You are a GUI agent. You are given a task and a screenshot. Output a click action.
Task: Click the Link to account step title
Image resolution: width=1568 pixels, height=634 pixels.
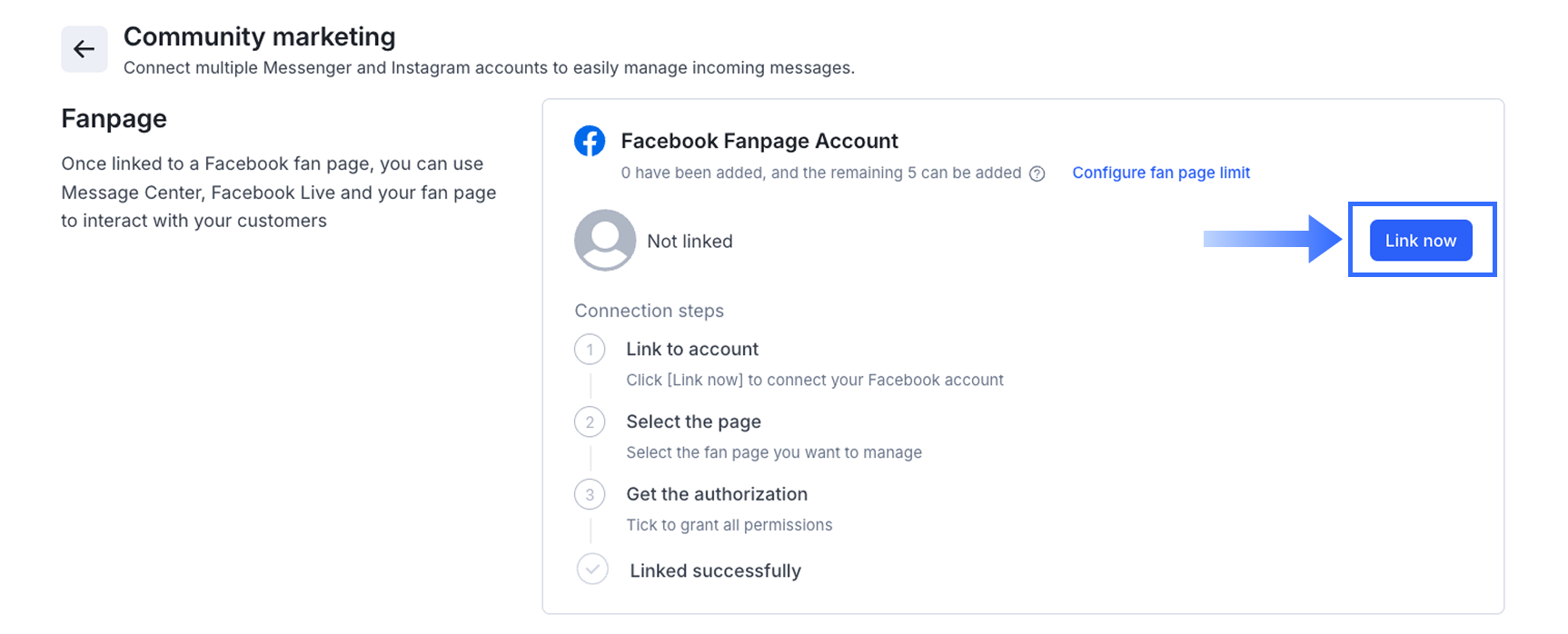pyautogui.click(x=692, y=350)
